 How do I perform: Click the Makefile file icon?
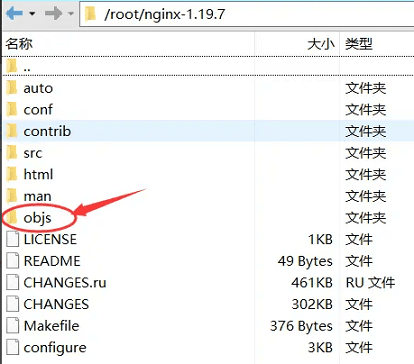pos(13,326)
